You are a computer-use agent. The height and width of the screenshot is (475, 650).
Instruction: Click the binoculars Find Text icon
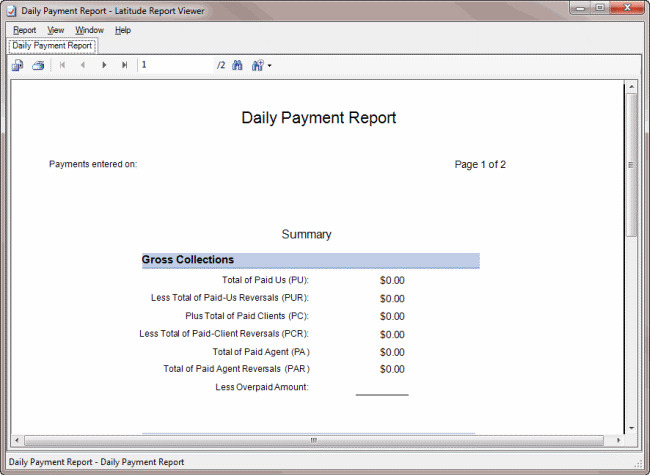pos(238,65)
